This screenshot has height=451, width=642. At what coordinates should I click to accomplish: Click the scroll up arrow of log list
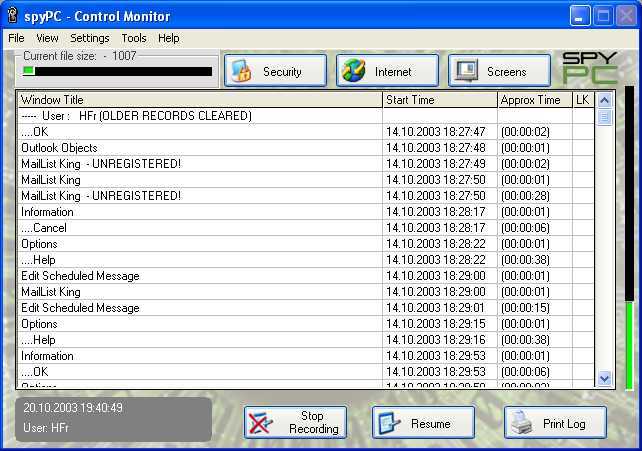(x=604, y=100)
